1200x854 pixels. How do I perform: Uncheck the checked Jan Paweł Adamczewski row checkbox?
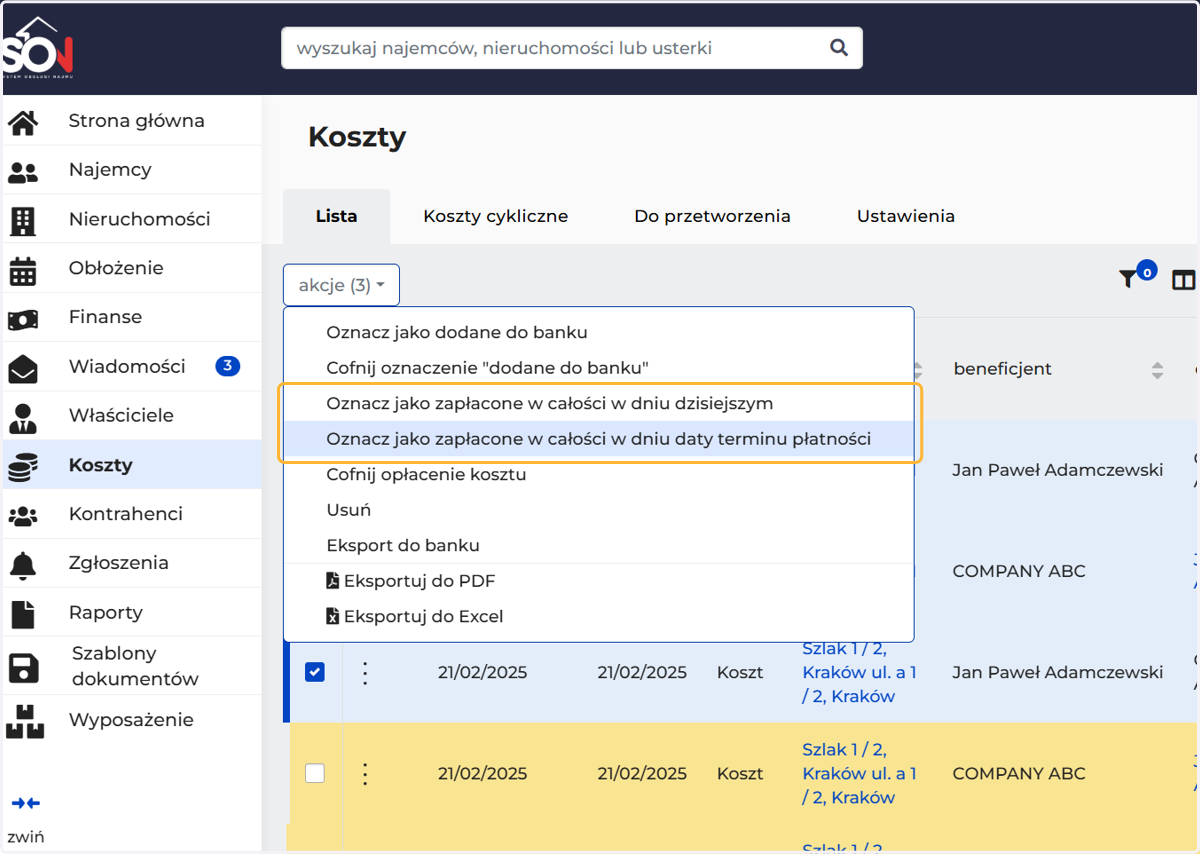point(315,672)
